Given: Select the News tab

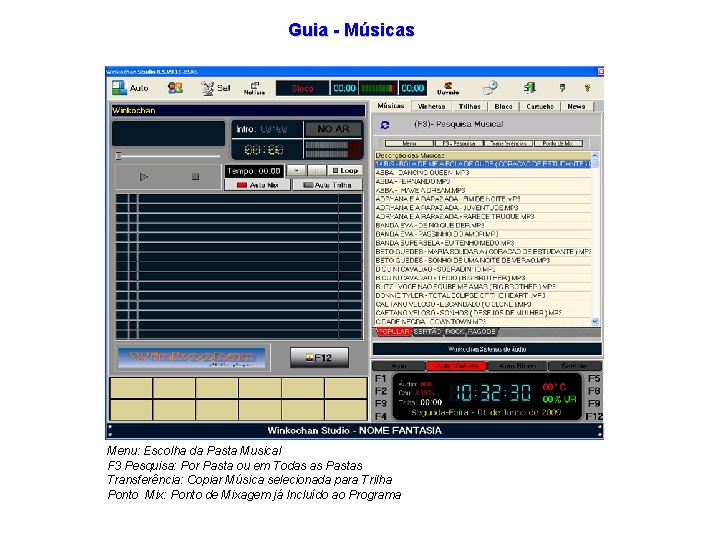Looking at the screenshot, I should 576,107.
